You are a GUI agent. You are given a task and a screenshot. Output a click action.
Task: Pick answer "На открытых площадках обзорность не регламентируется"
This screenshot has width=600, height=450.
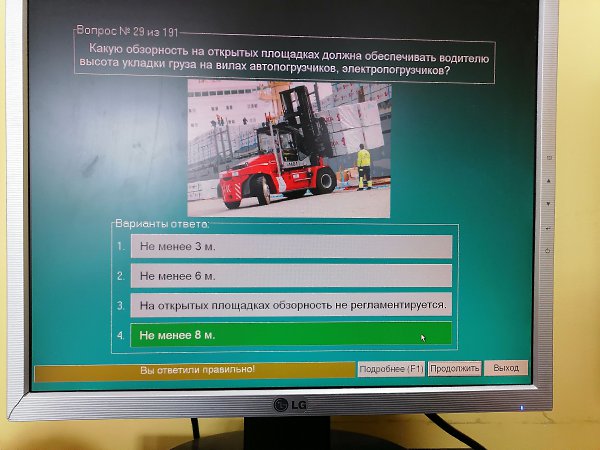pos(291,305)
